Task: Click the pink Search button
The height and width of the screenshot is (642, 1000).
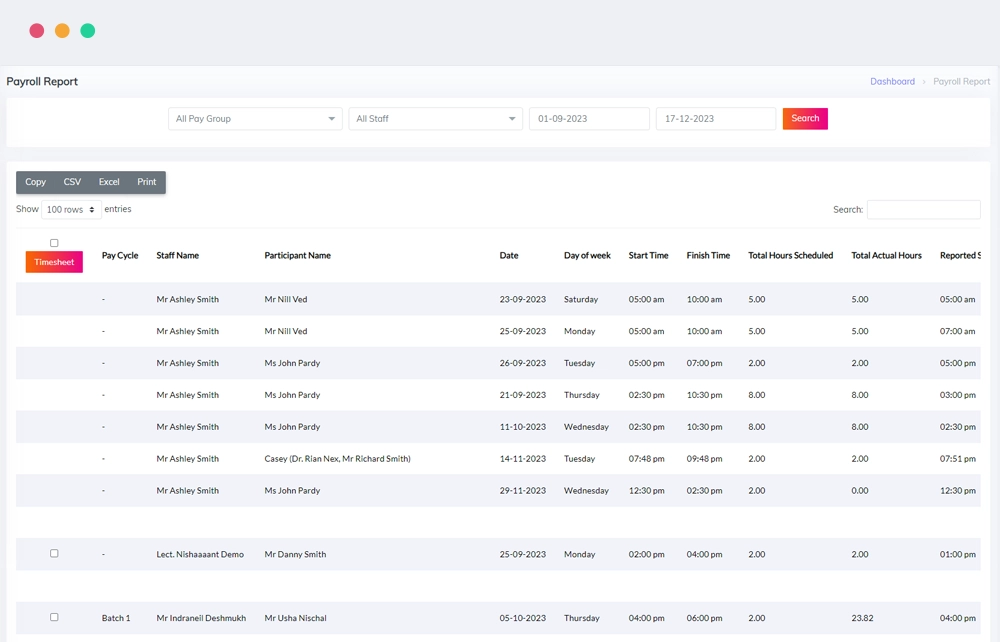Action: (x=805, y=118)
